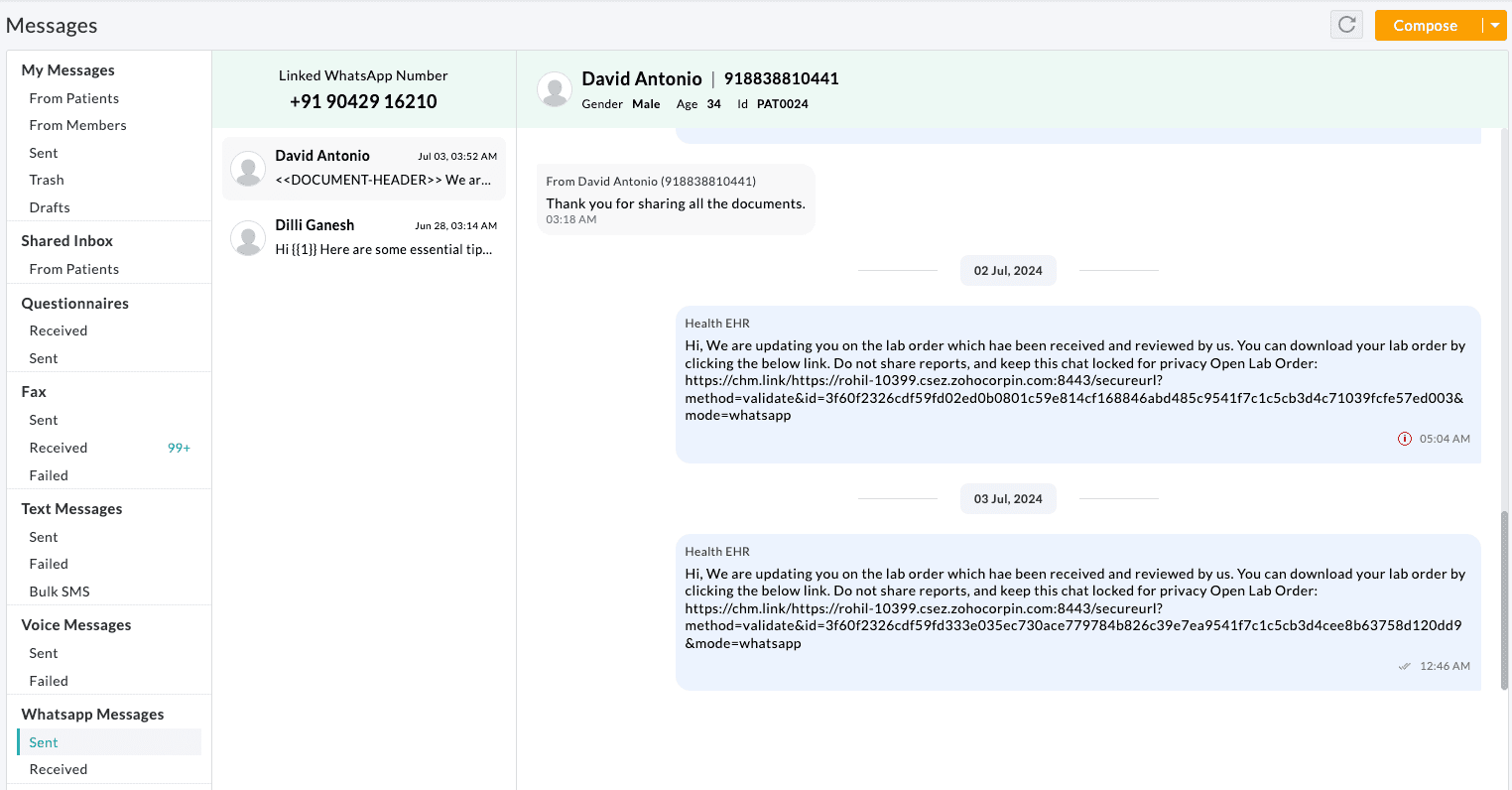Click the red failed-delivery icon at 05:04 AM

tap(1404, 439)
